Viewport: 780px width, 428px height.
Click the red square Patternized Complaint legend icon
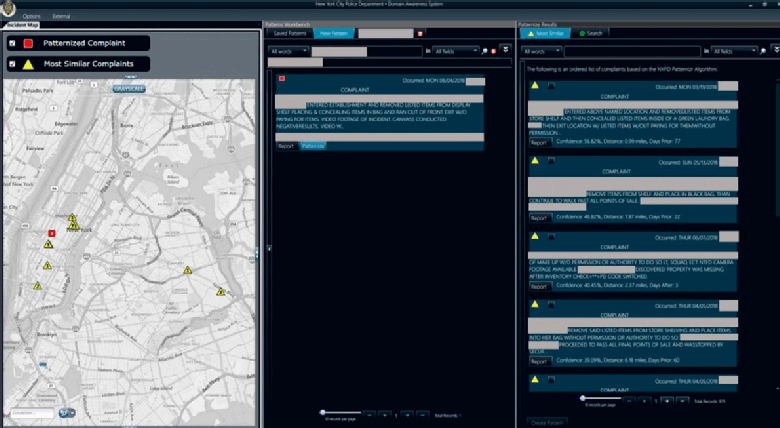(28, 43)
